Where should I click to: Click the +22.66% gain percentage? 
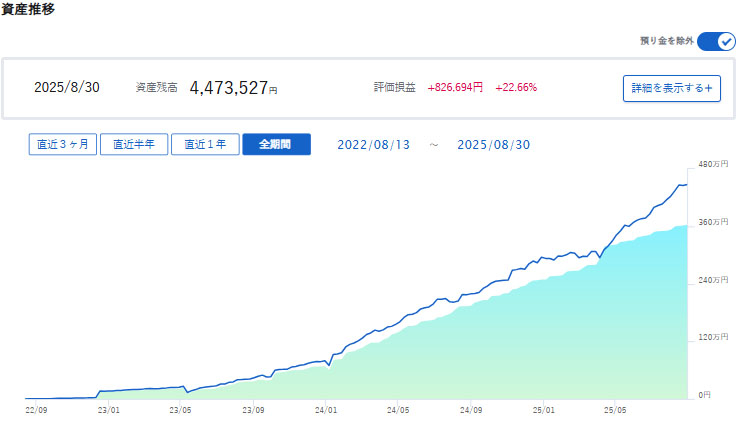(516, 88)
